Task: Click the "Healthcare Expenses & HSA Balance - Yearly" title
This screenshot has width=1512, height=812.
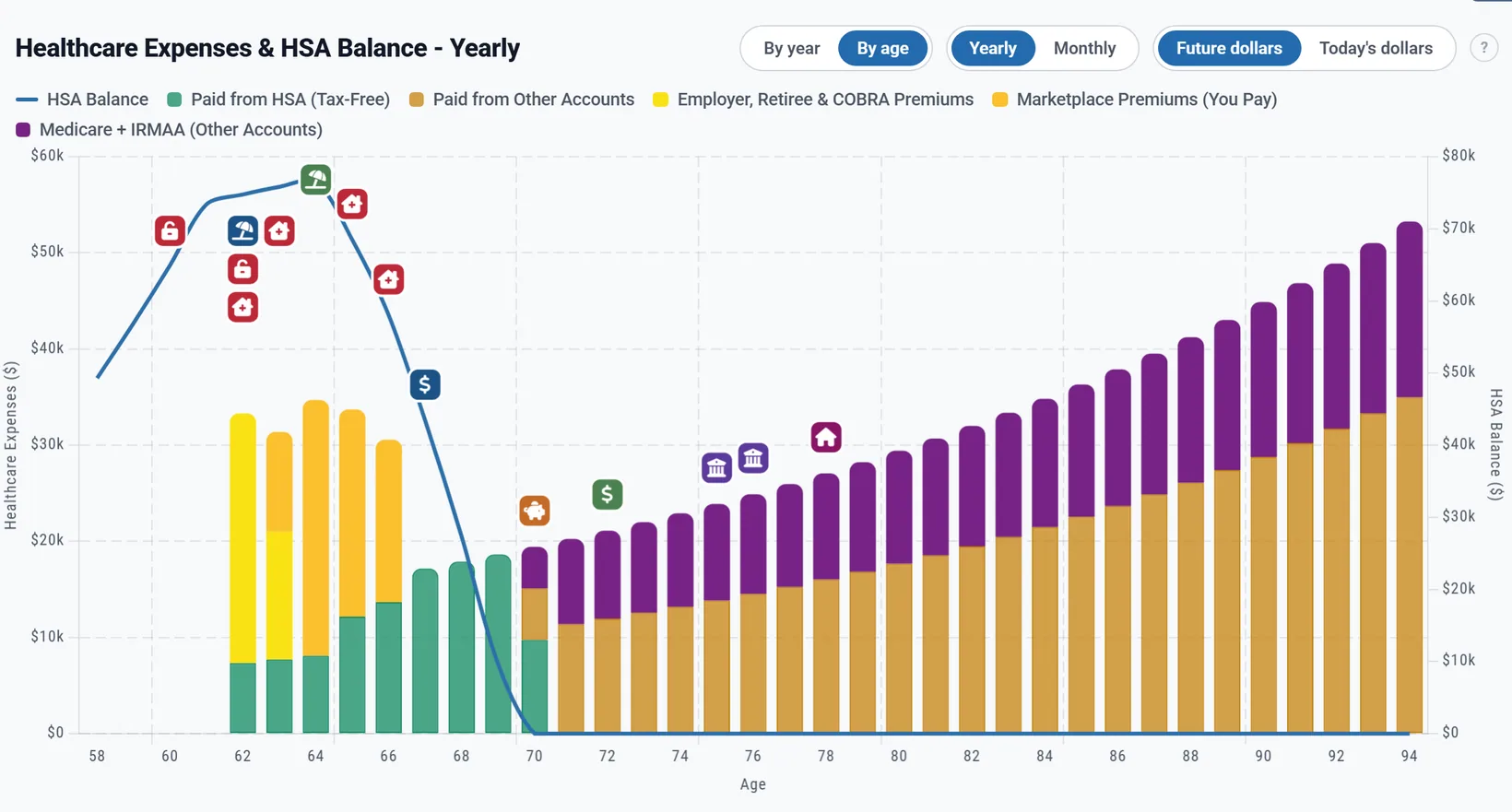Action: click(x=267, y=48)
